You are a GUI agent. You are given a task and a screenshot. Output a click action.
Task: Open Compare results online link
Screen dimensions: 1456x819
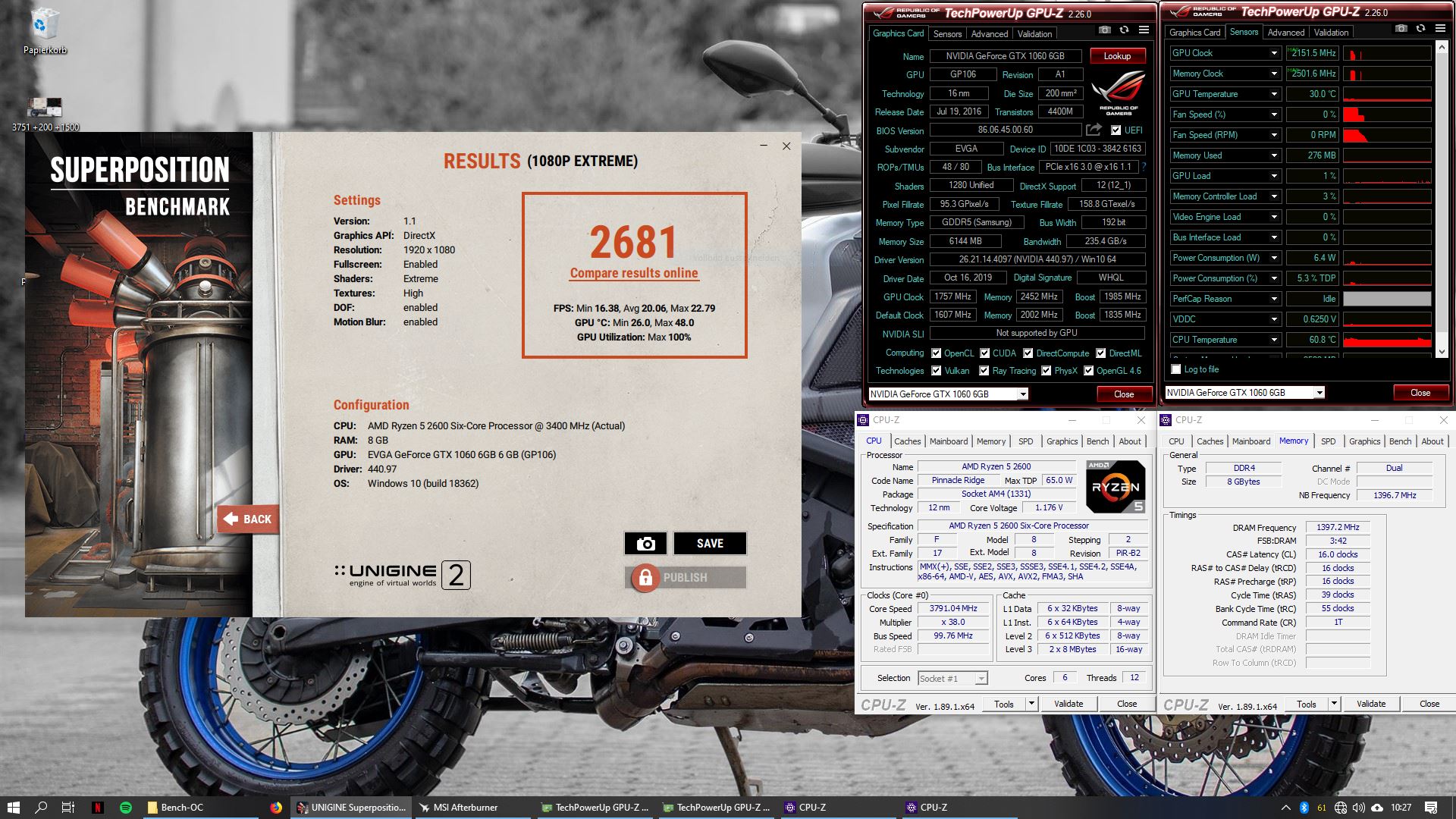pos(634,273)
